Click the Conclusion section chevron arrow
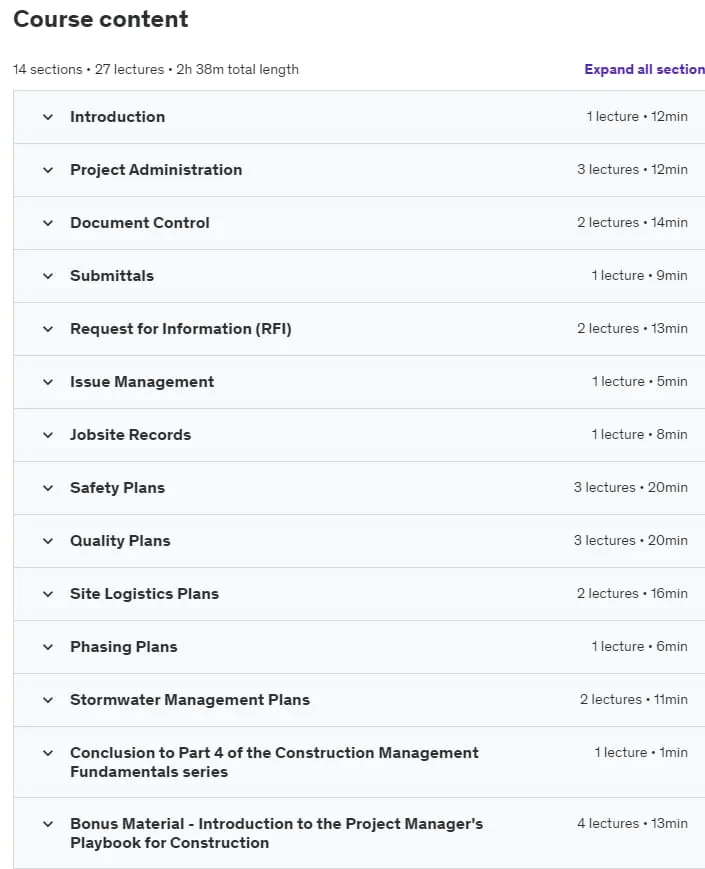705x869 pixels. [48, 753]
